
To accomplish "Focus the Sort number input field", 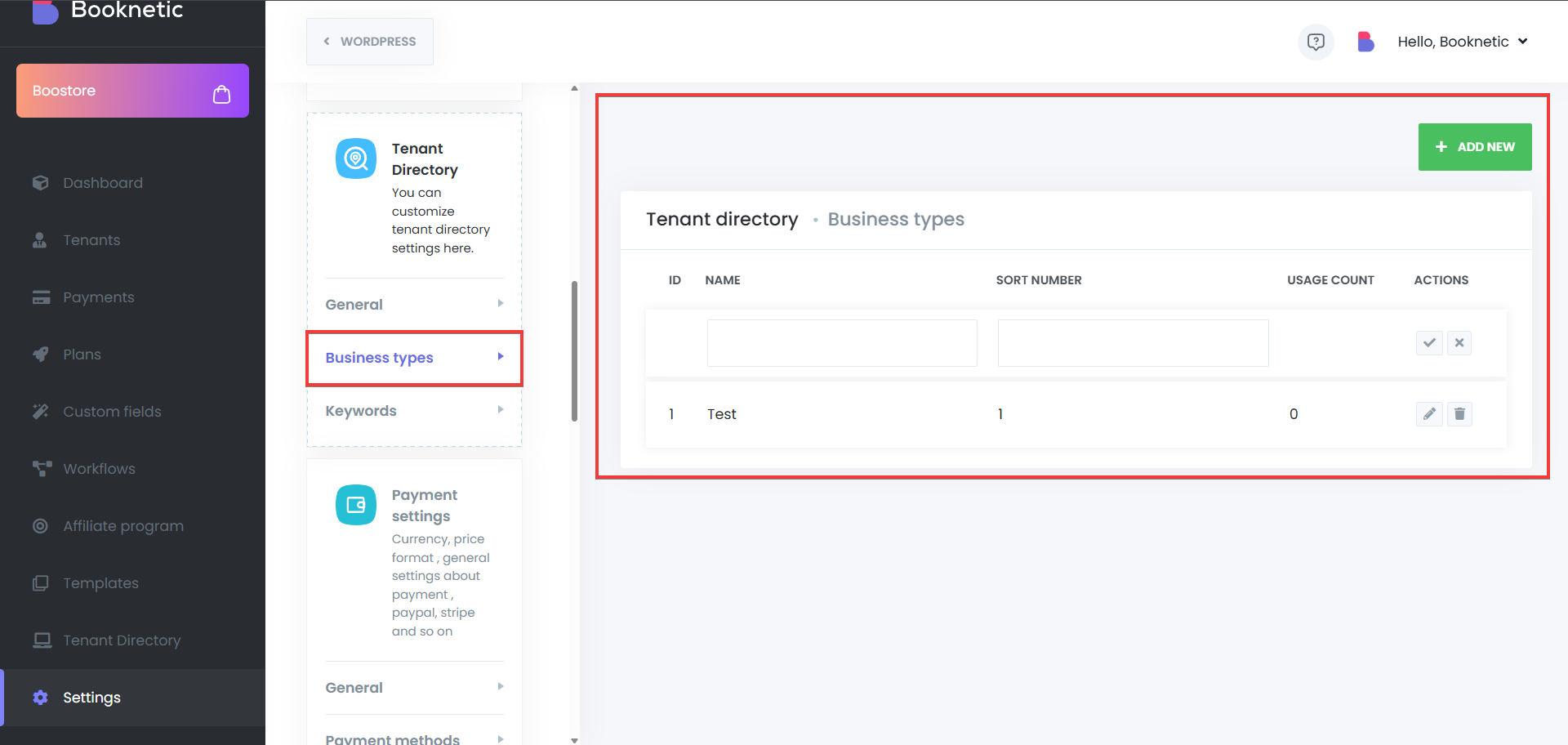I will (x=1134, y=343).
